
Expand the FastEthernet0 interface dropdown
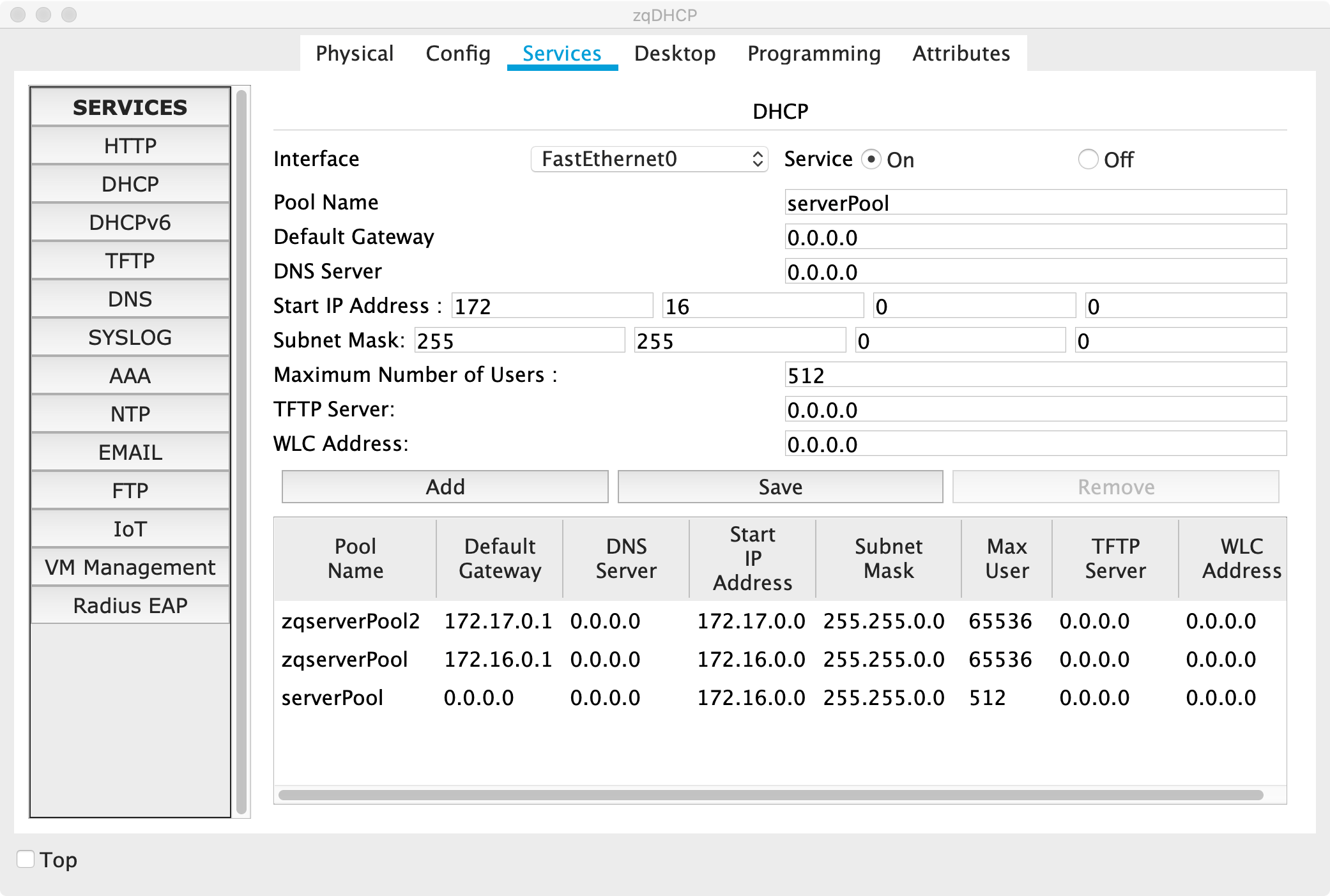648,159
